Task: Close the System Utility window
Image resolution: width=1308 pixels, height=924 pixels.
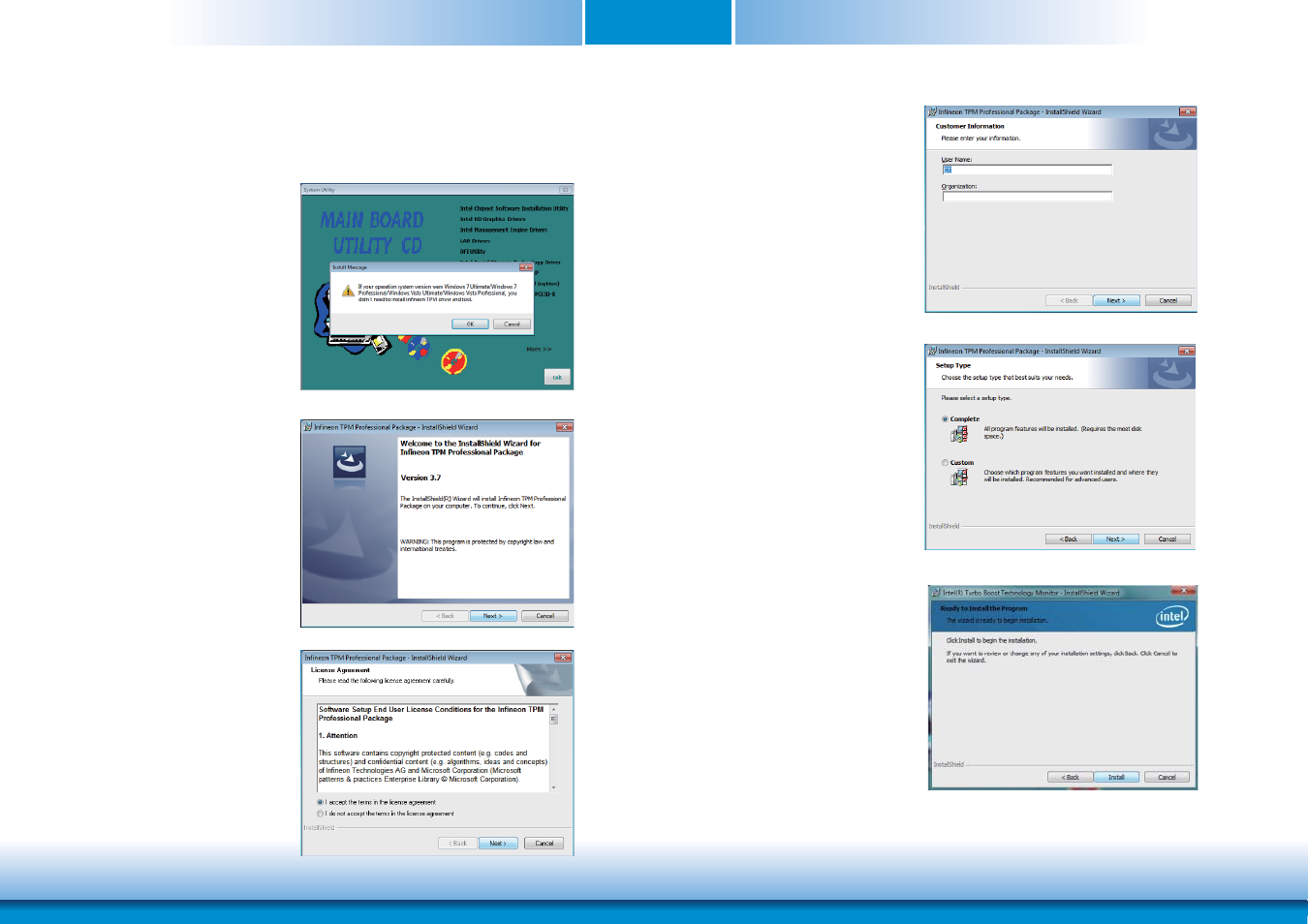Action: (x=565, y=190)
